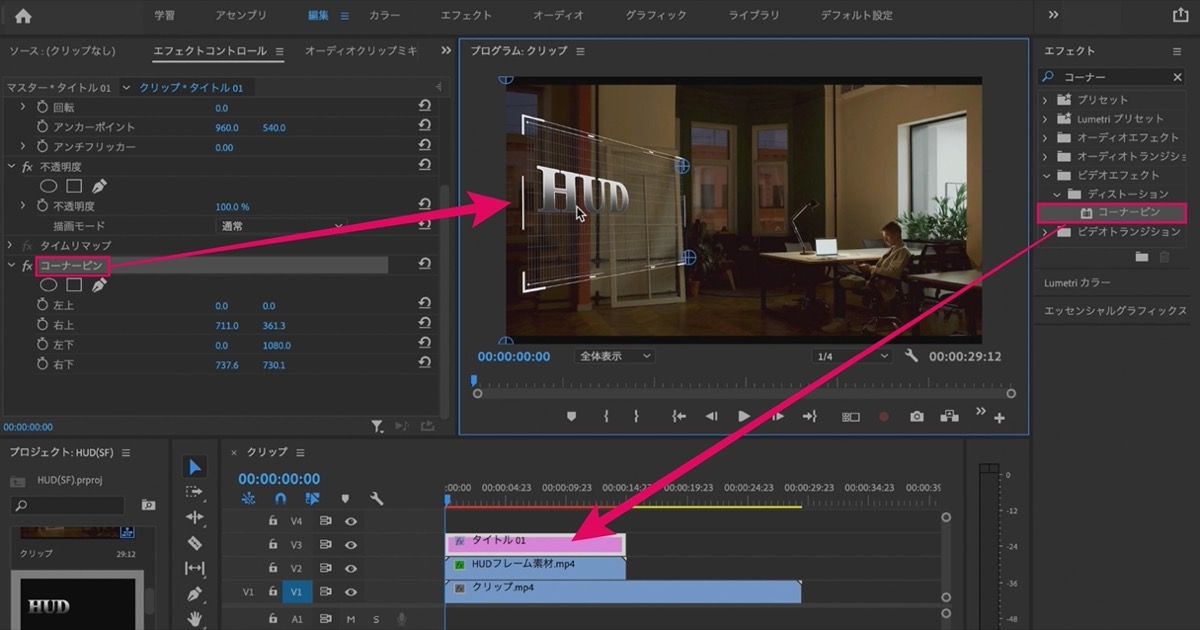Pick the Razor tool

coord(195,543)
